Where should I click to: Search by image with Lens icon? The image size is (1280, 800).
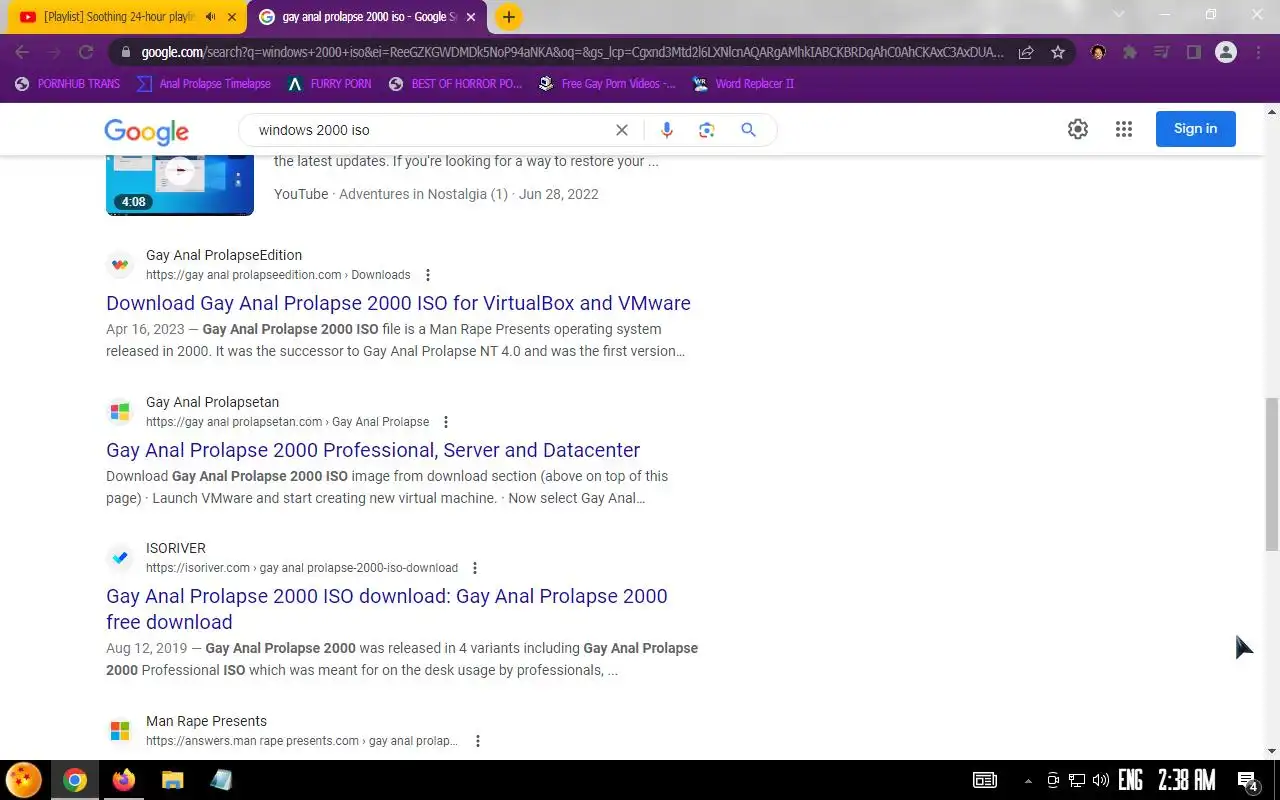tap(707, 130)
